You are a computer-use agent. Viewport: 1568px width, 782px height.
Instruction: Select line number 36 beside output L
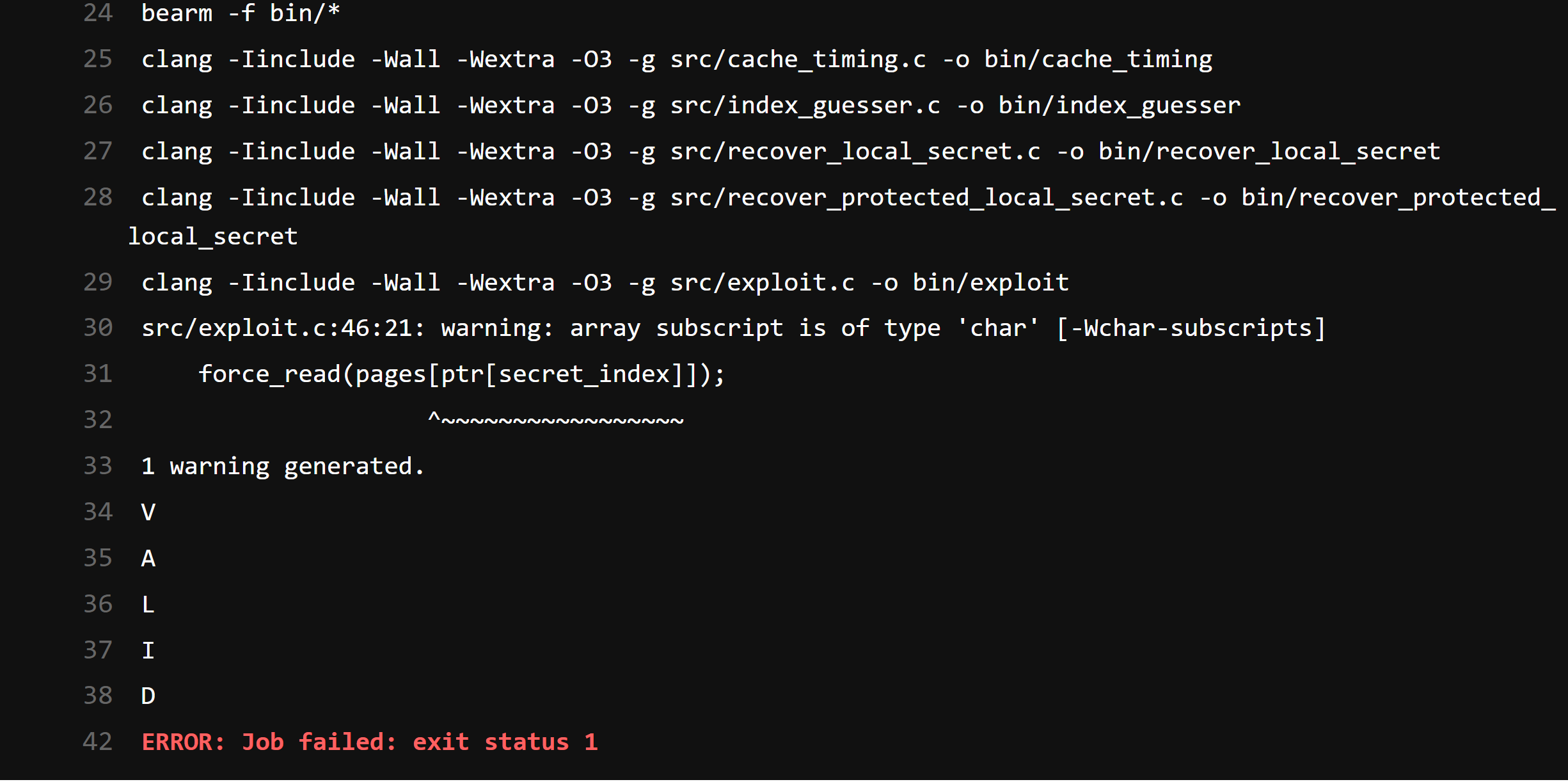[98, 604]
